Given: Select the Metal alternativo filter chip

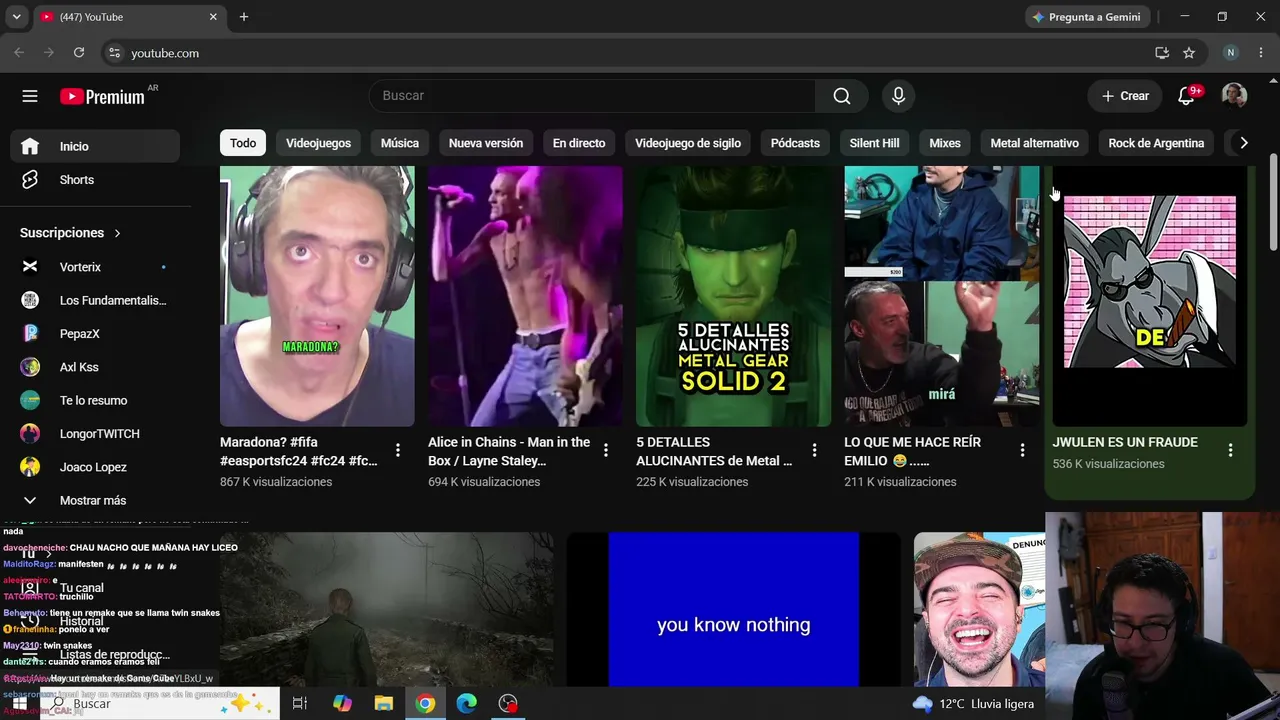Looking at the screenshot, I should [1034, 143].
